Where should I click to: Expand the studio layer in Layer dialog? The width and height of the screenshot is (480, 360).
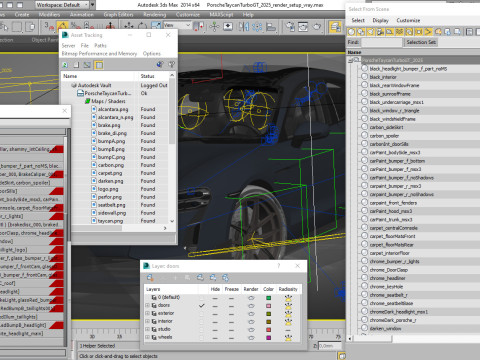(x=147, y=329)
